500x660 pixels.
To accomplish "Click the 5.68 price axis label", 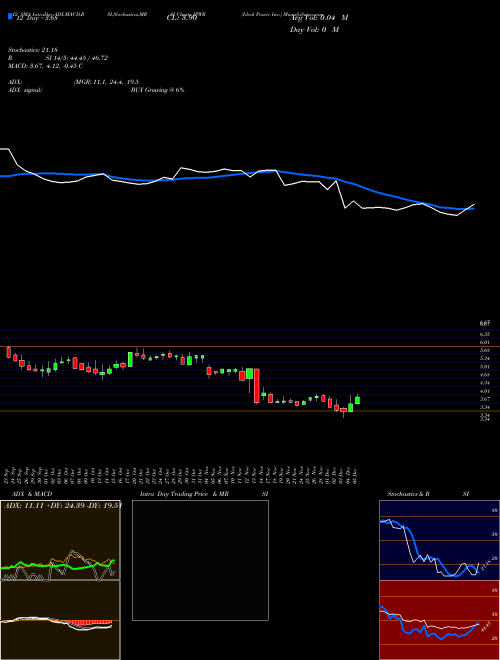I will click(x=484, y=350).
